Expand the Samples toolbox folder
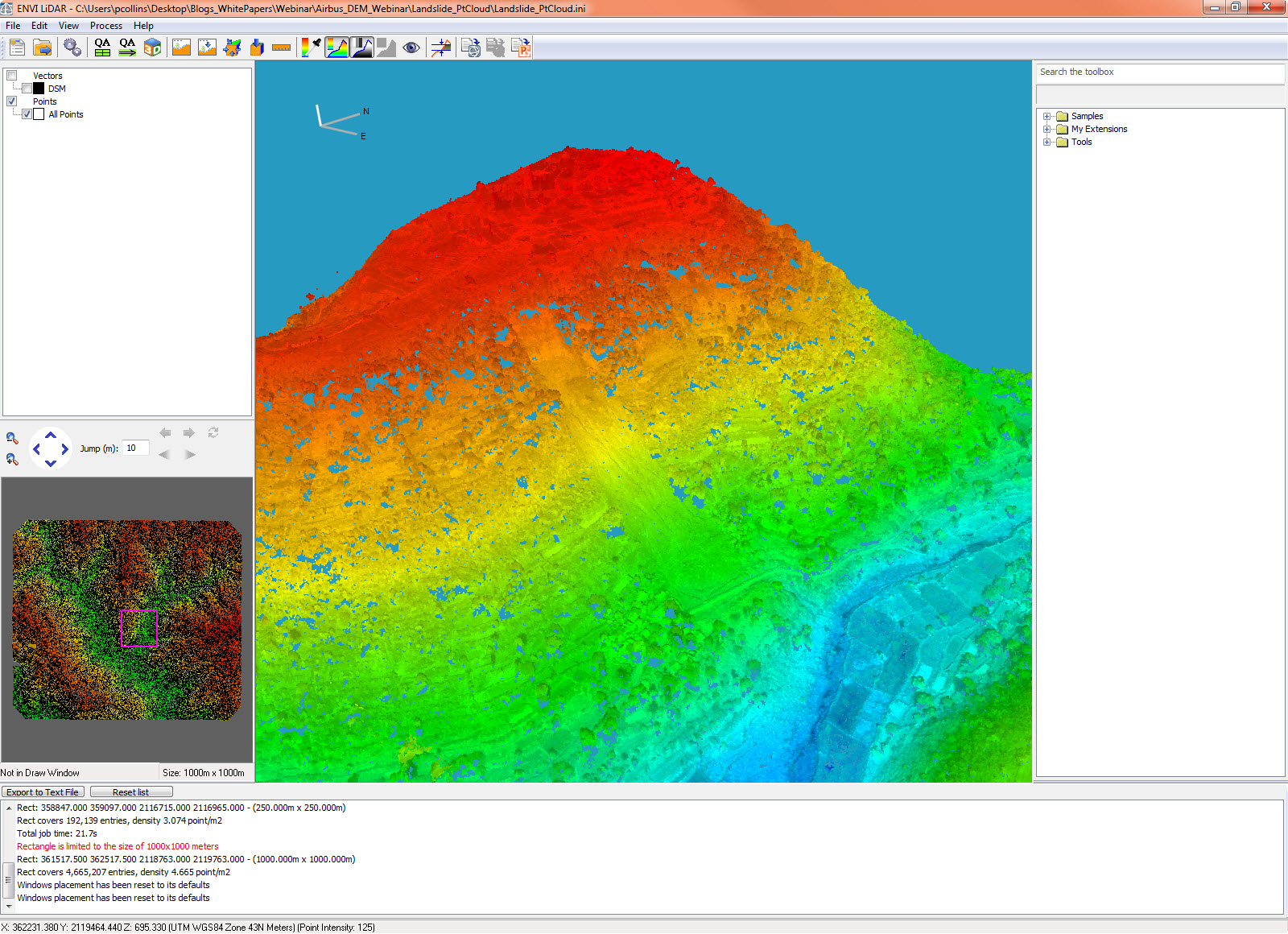1288x934 pixels. [x=1046, y=116]
